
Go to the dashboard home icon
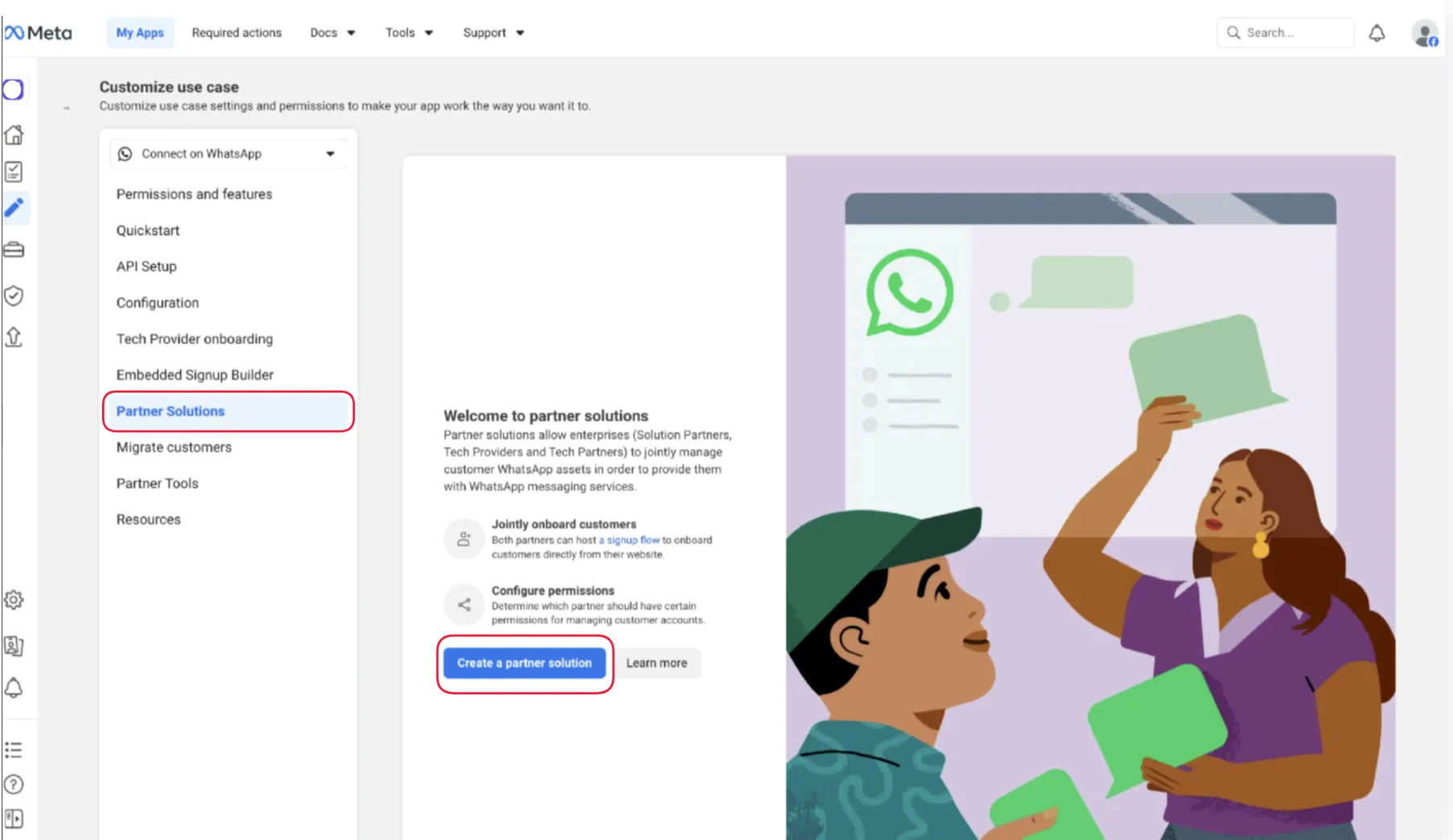14,134
